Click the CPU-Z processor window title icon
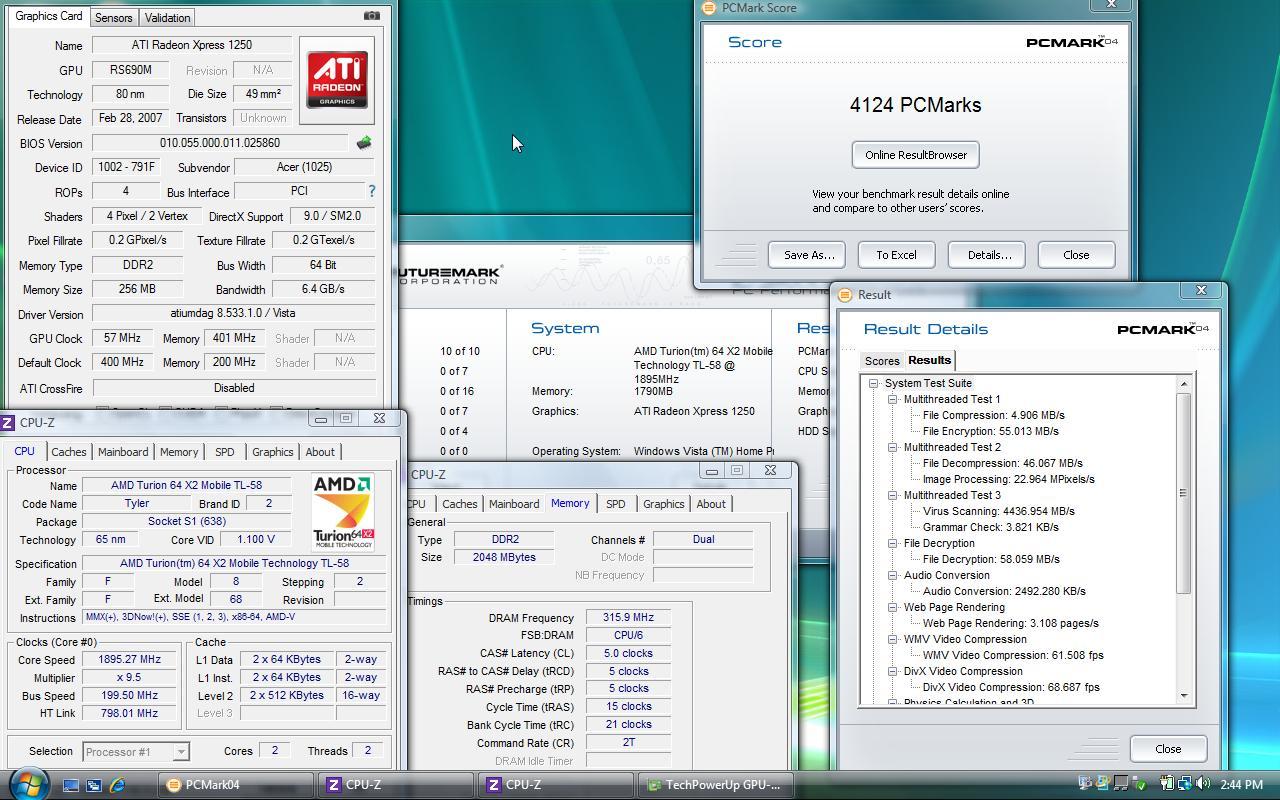The image size is (1280, 800). pos(8,423)
